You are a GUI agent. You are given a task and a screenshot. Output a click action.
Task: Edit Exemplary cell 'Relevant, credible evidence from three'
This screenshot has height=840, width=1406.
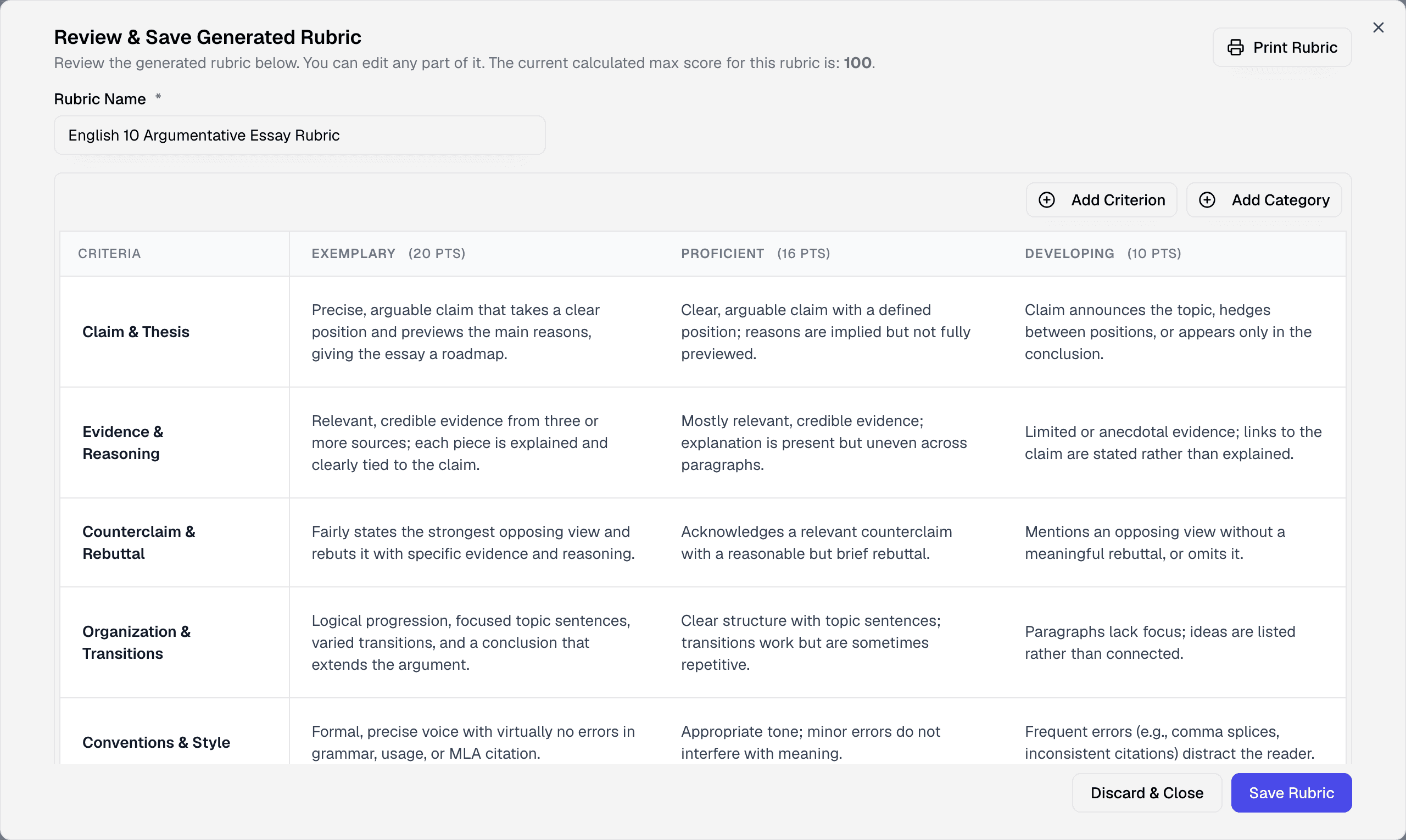click(x=459, y=443)
